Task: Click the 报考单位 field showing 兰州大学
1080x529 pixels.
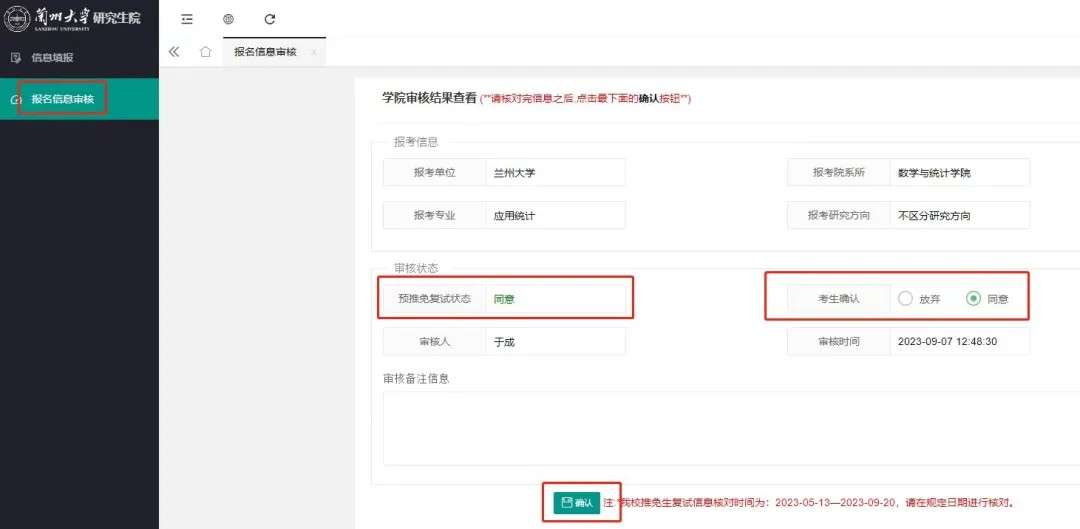Action: click(555, 173)
